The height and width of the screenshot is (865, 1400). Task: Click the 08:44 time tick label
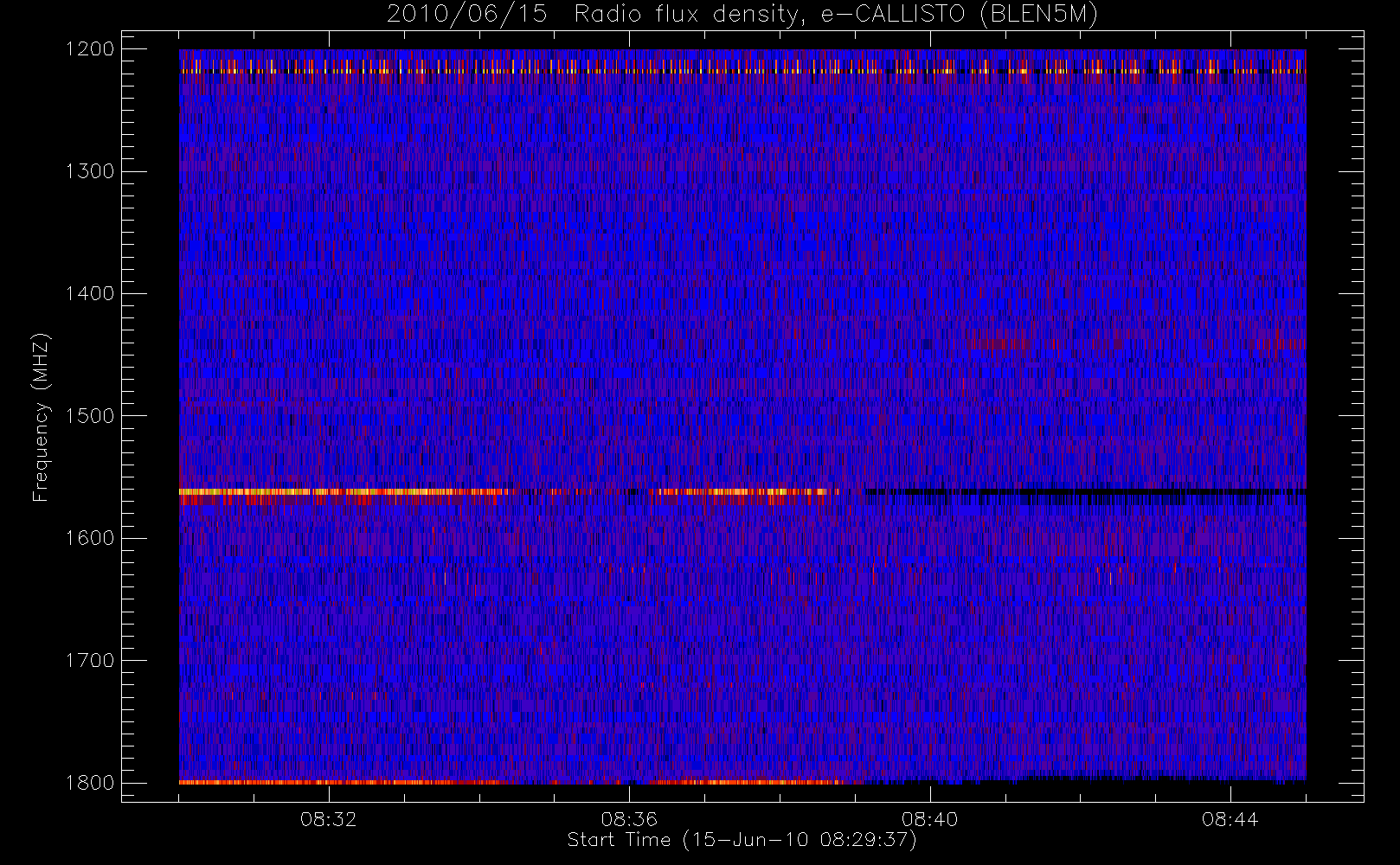click(x=1230, y=819)
